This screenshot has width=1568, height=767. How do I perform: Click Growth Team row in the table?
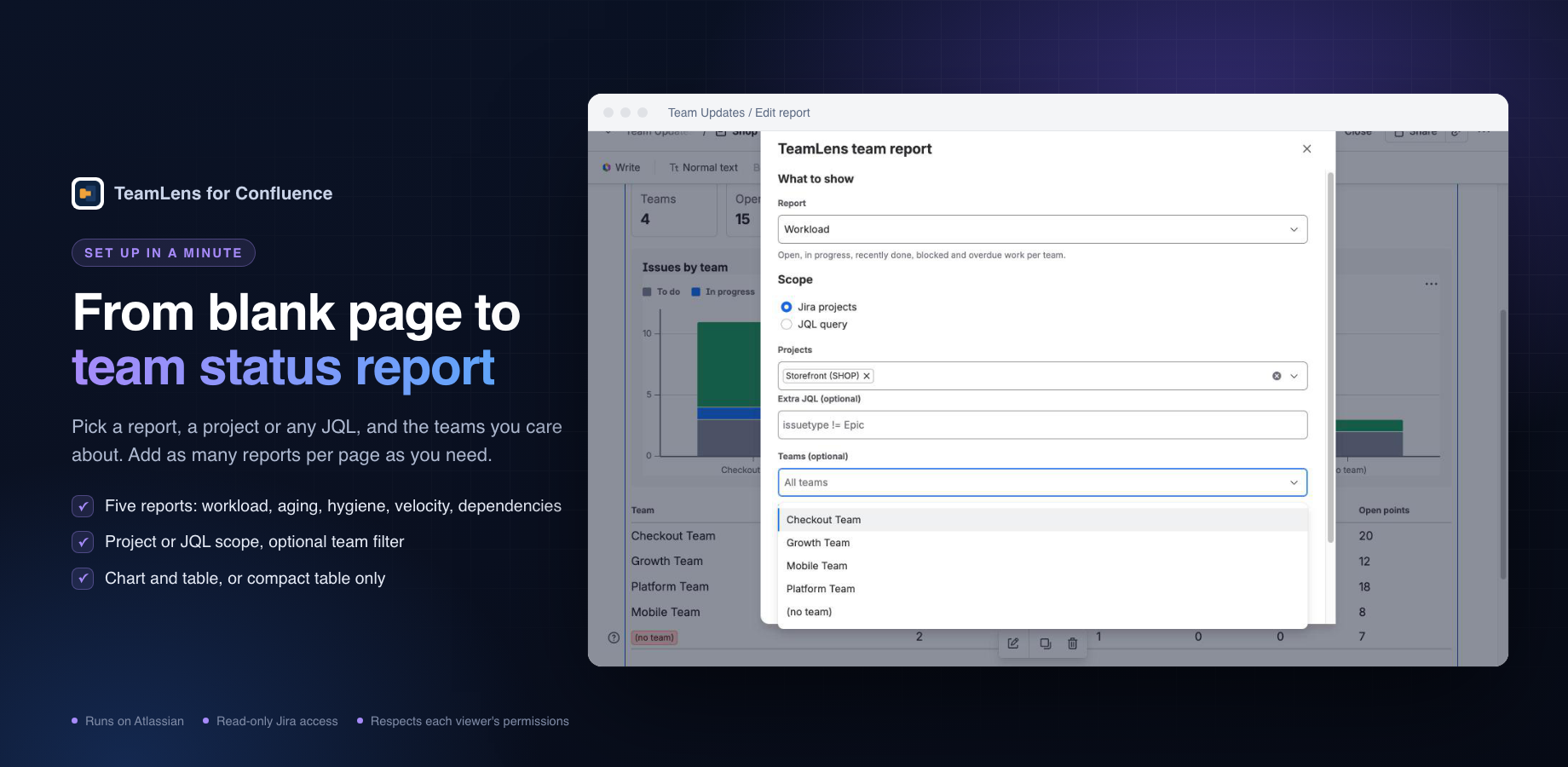click(667, 562)
